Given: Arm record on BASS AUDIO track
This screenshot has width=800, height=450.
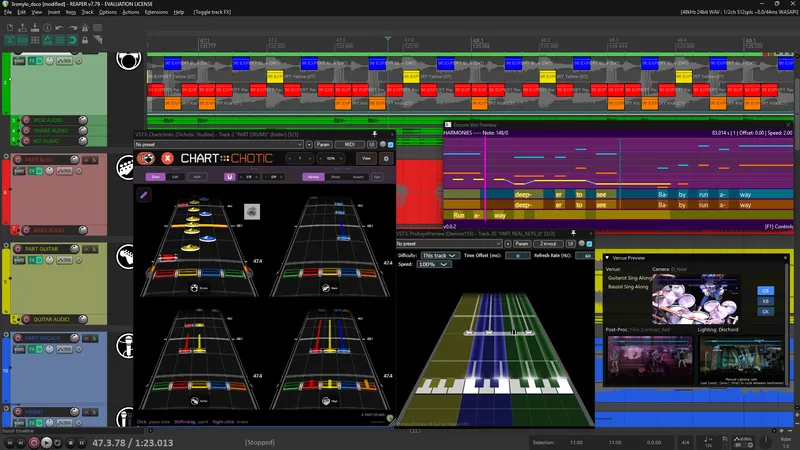Looking at the screenshot, I should [x=27, y=230].
